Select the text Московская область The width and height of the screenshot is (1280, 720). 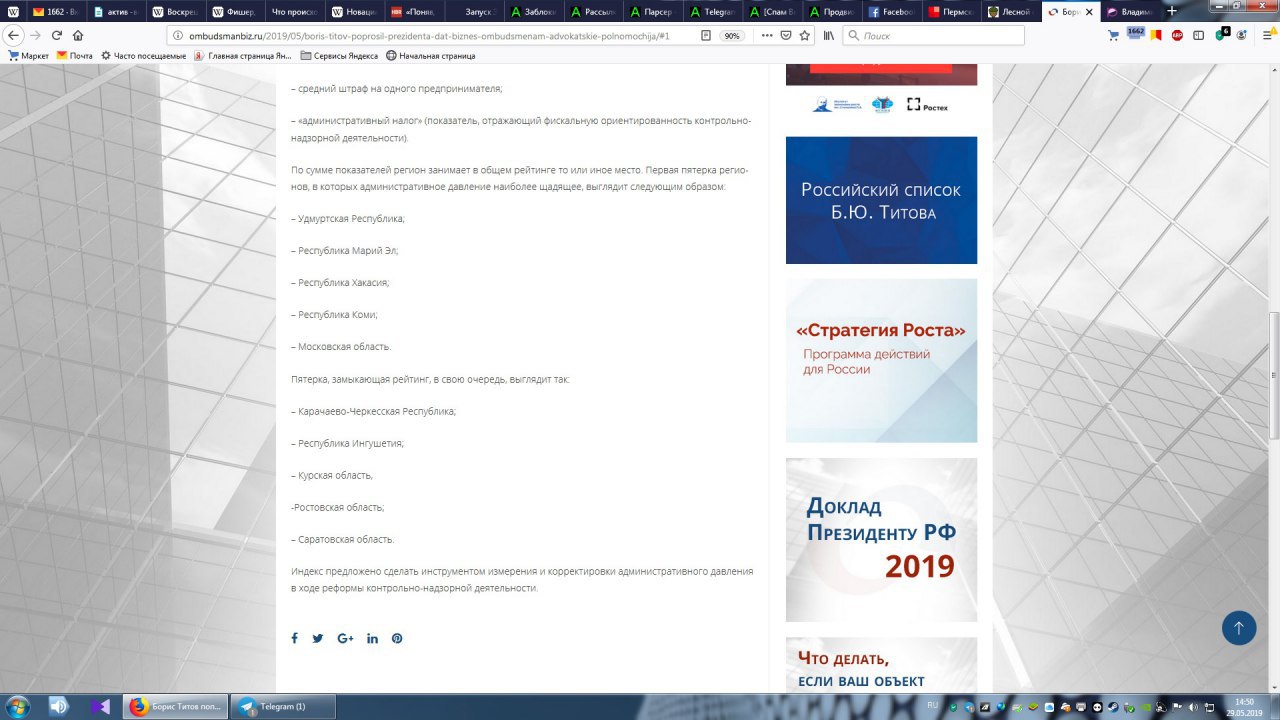344,346
